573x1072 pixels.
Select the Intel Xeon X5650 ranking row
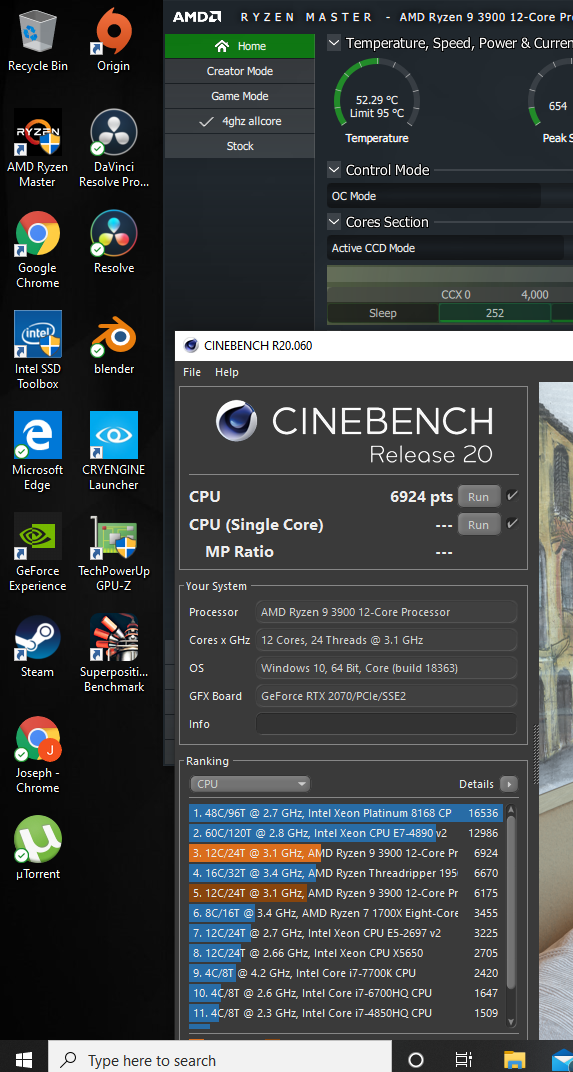click(x=346, y=953)
